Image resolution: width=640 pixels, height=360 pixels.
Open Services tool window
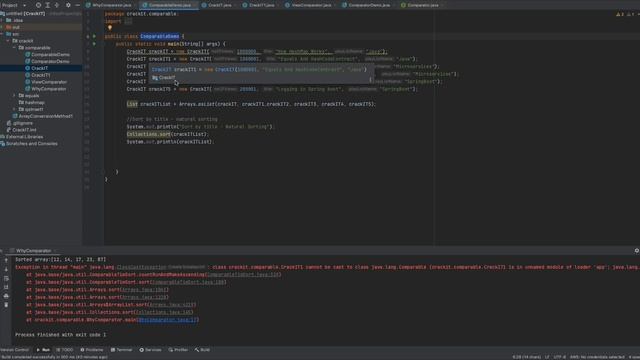tap(150, 350)
